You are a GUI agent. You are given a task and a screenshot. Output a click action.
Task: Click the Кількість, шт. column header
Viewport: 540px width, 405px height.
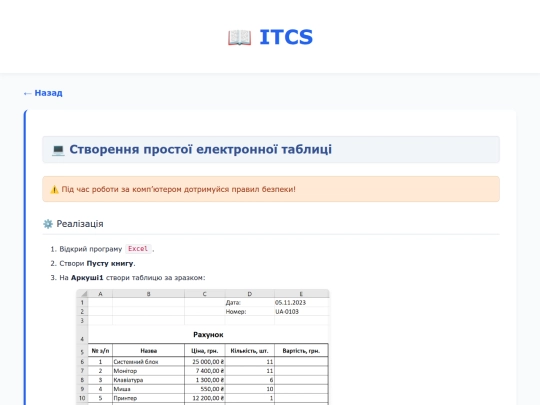(x=250, y=351)
